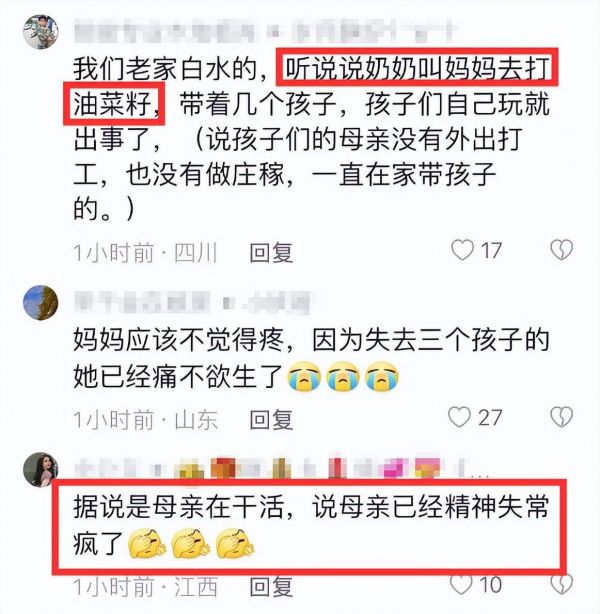Viewport: 600px width, 614px height.
Task: Like the Shandong comment with 27 likes
Action: click(459, 417)
